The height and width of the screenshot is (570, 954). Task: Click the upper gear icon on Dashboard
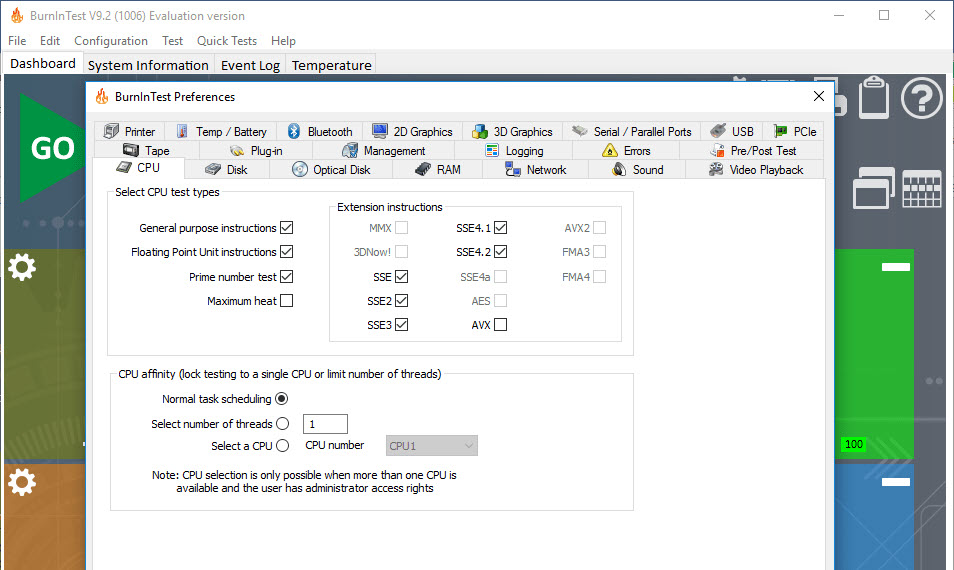pyautogui.click(x=22, y=267)
